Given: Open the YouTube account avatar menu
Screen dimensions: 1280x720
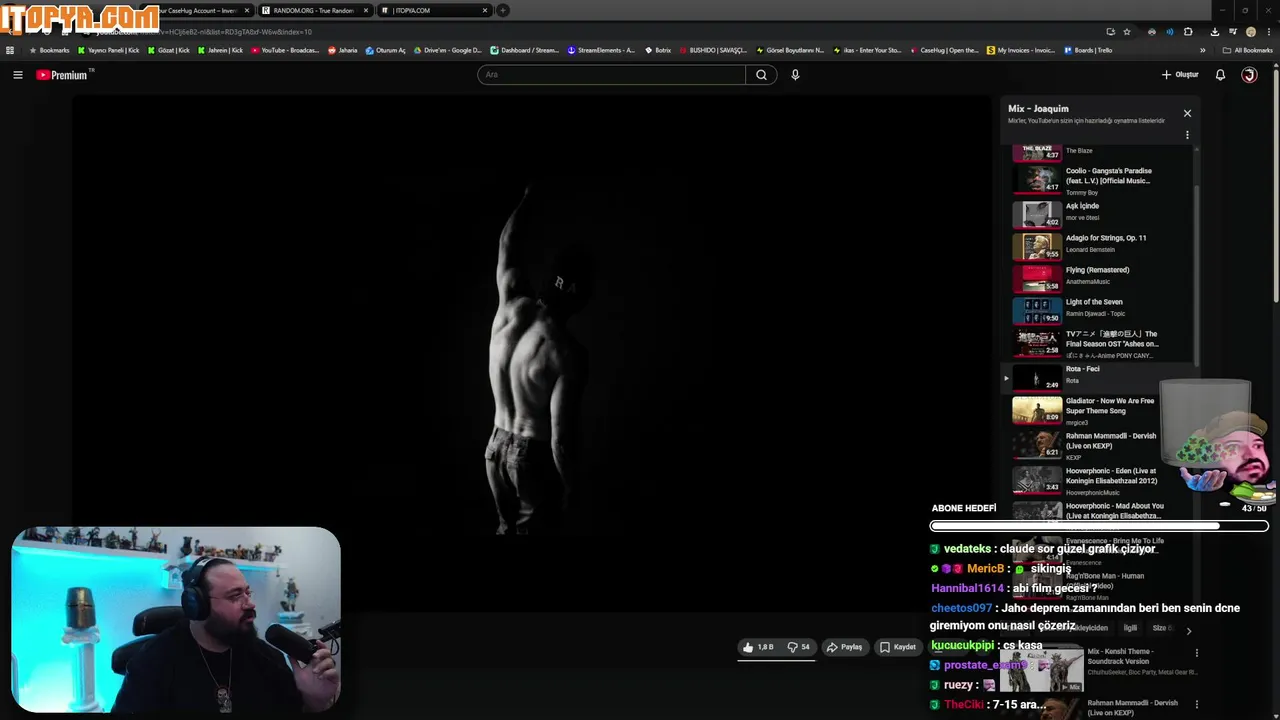Looking at the screenshot, I should 1249,75.
